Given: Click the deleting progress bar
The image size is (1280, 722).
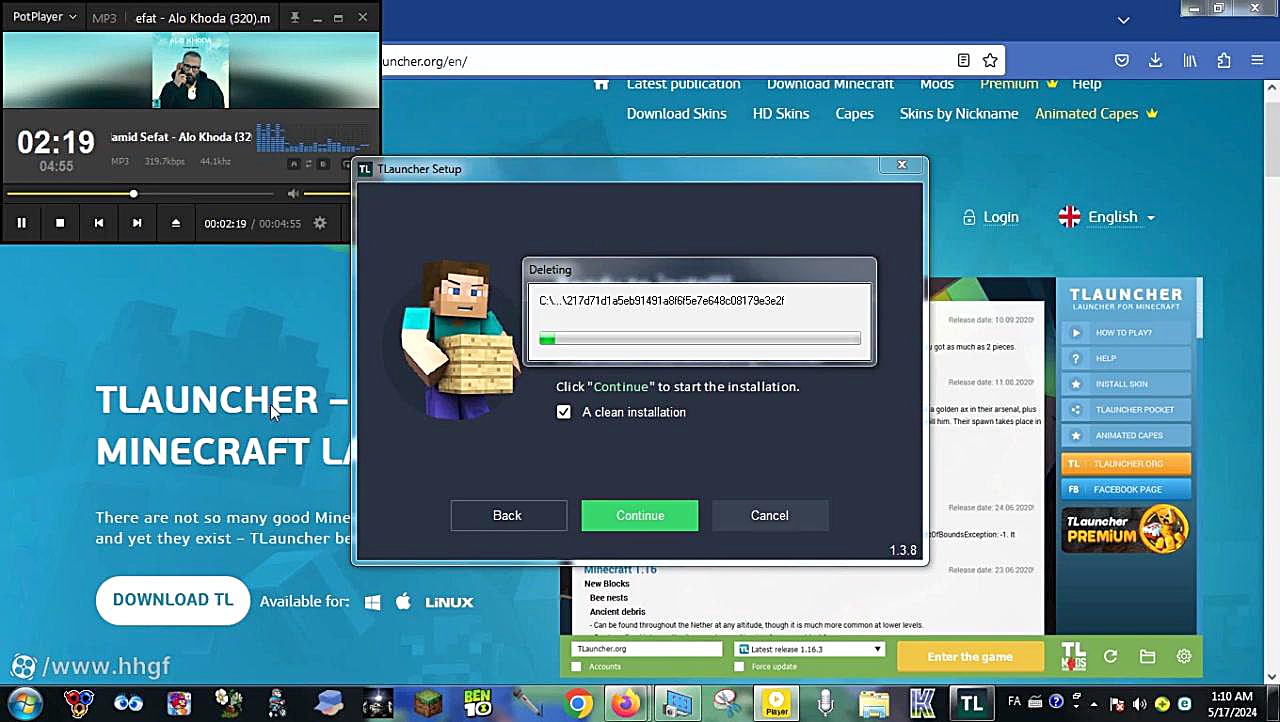Looking at the screenshot, I should [700, 339].
